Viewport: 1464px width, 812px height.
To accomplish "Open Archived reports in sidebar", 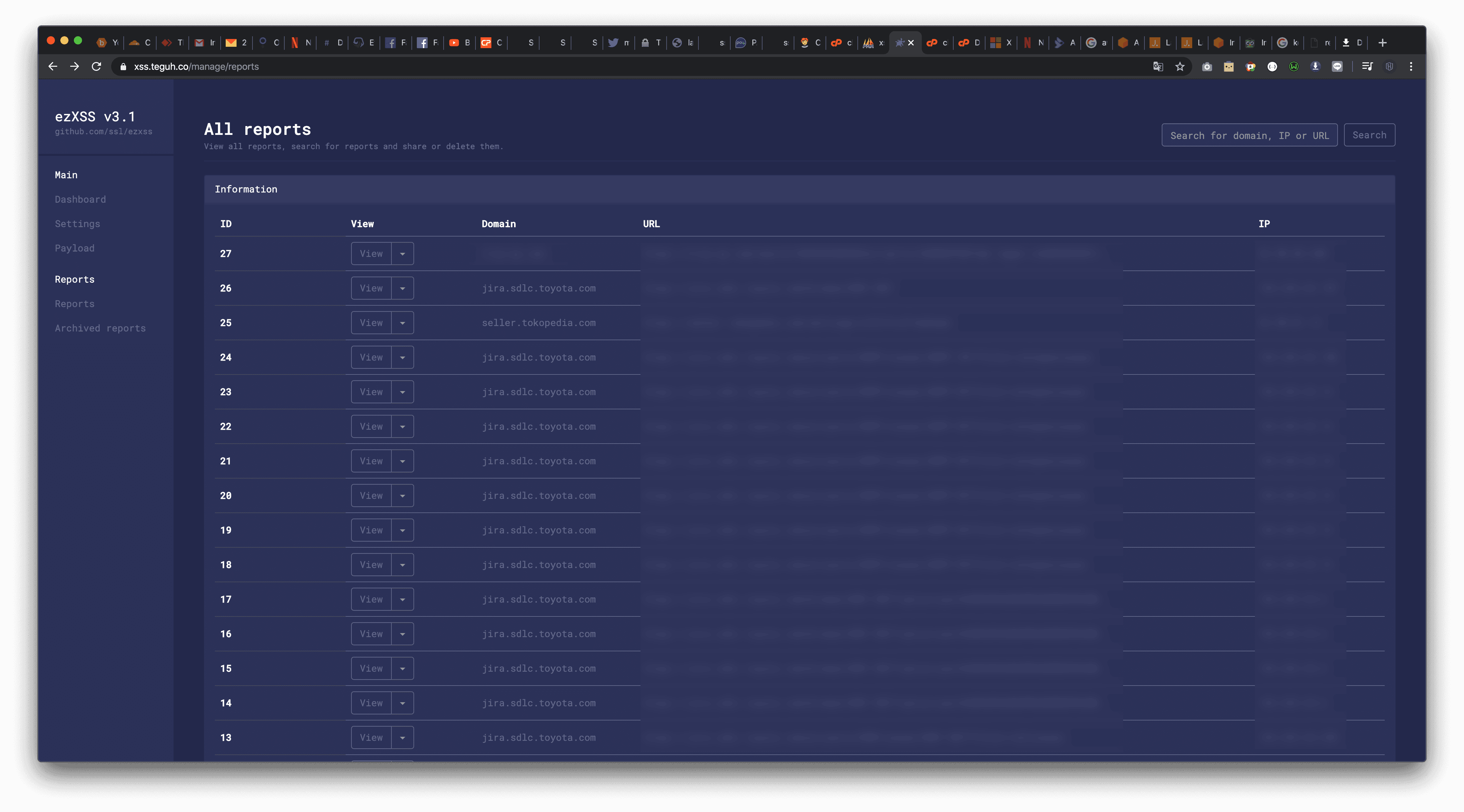I will pos(100,328).
